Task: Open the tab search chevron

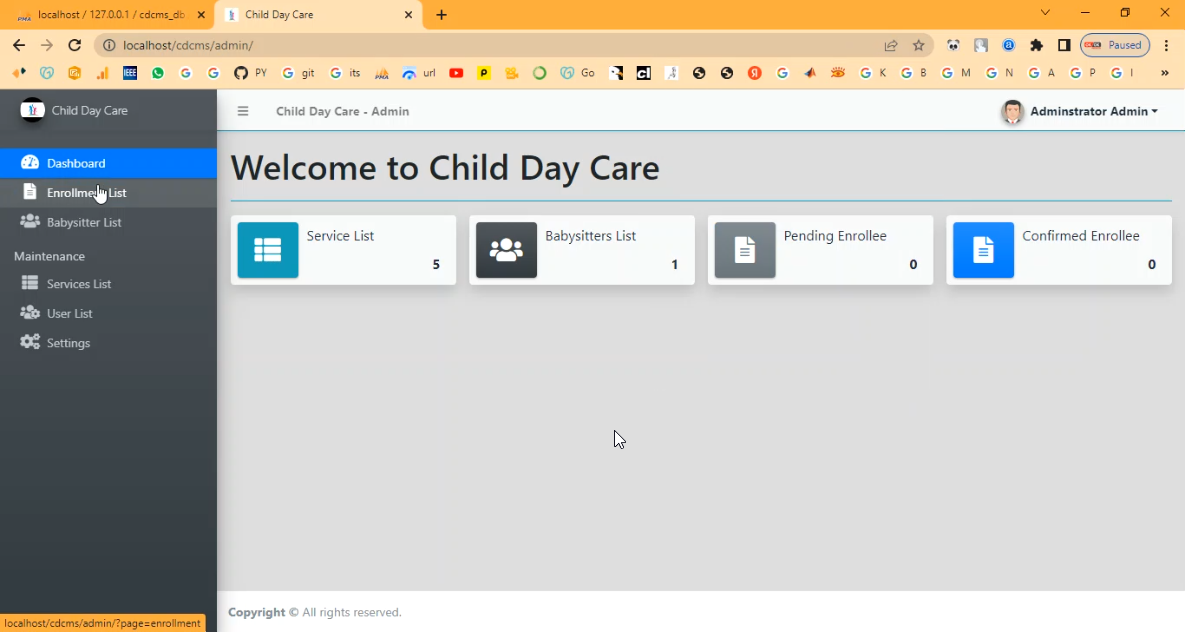Action: tap(1045, 13)
